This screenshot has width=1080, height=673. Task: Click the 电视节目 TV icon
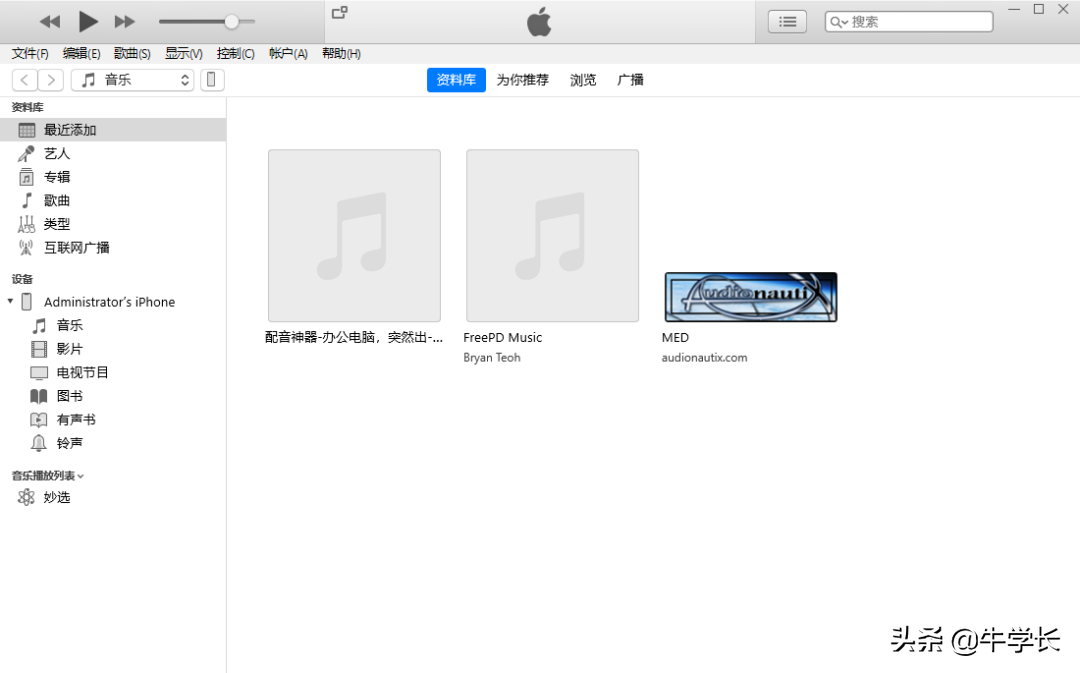coord(39,373)
